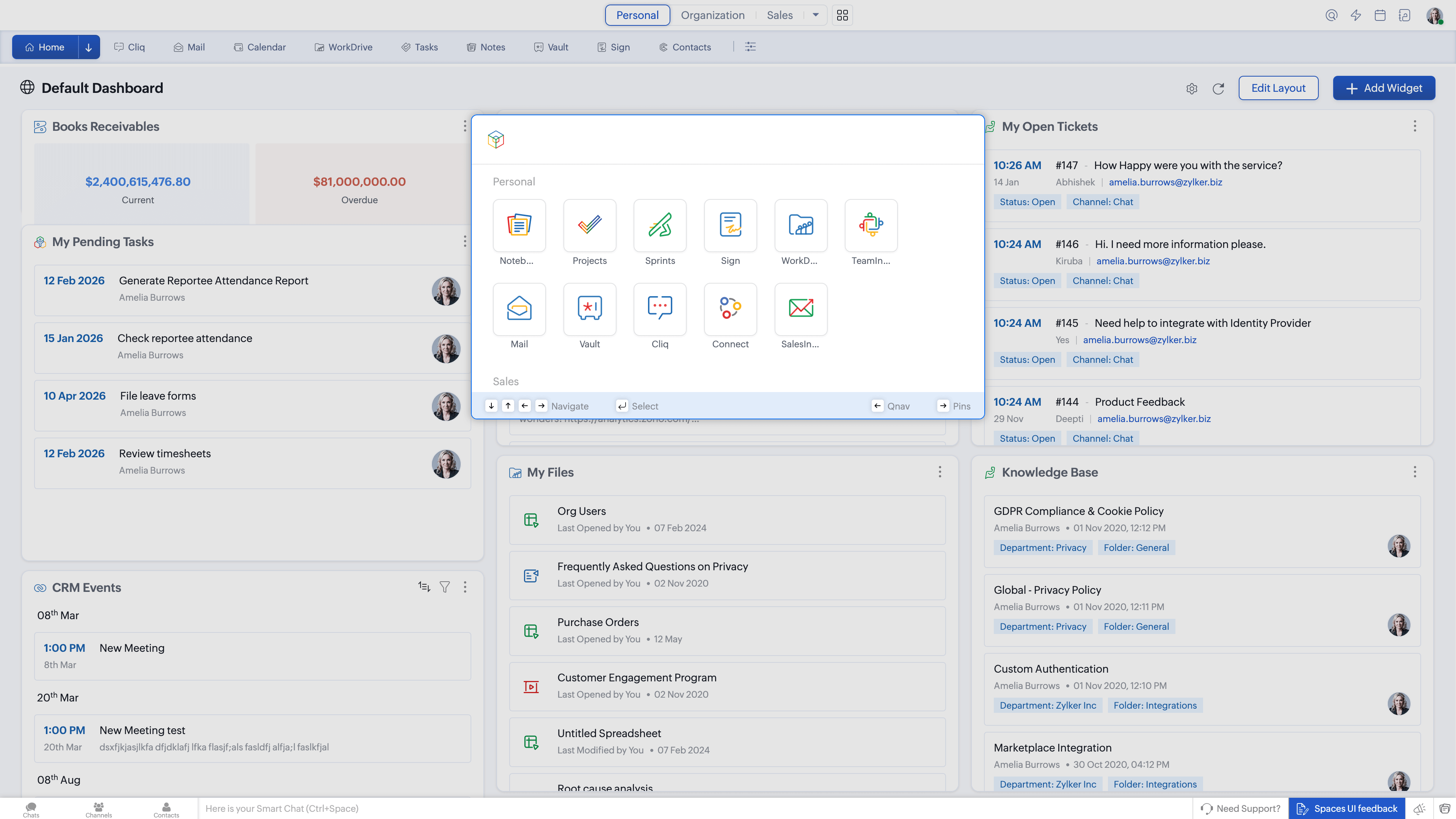This screenshot has width=1456, height=819.
Task: Click the dashboard refresh icon
Action: pyautogui.click(x=1218, y=89)
